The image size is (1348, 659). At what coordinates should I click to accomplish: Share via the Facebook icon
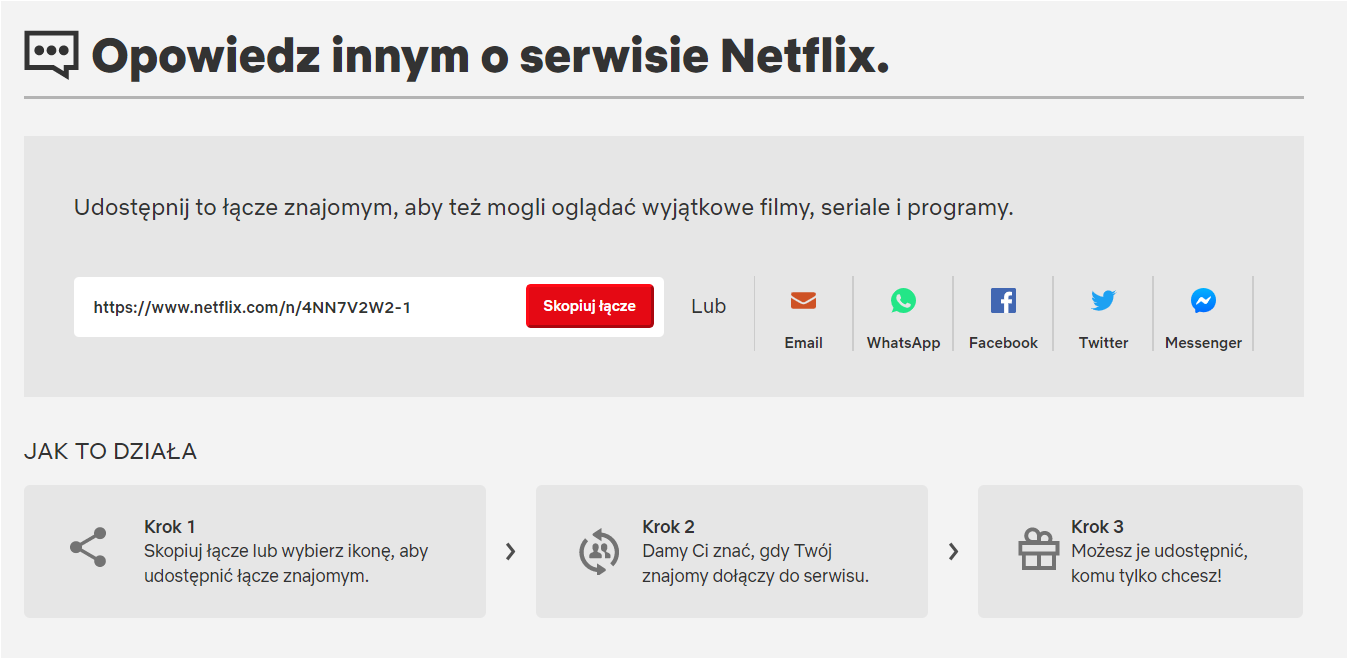click(1003, 301)
